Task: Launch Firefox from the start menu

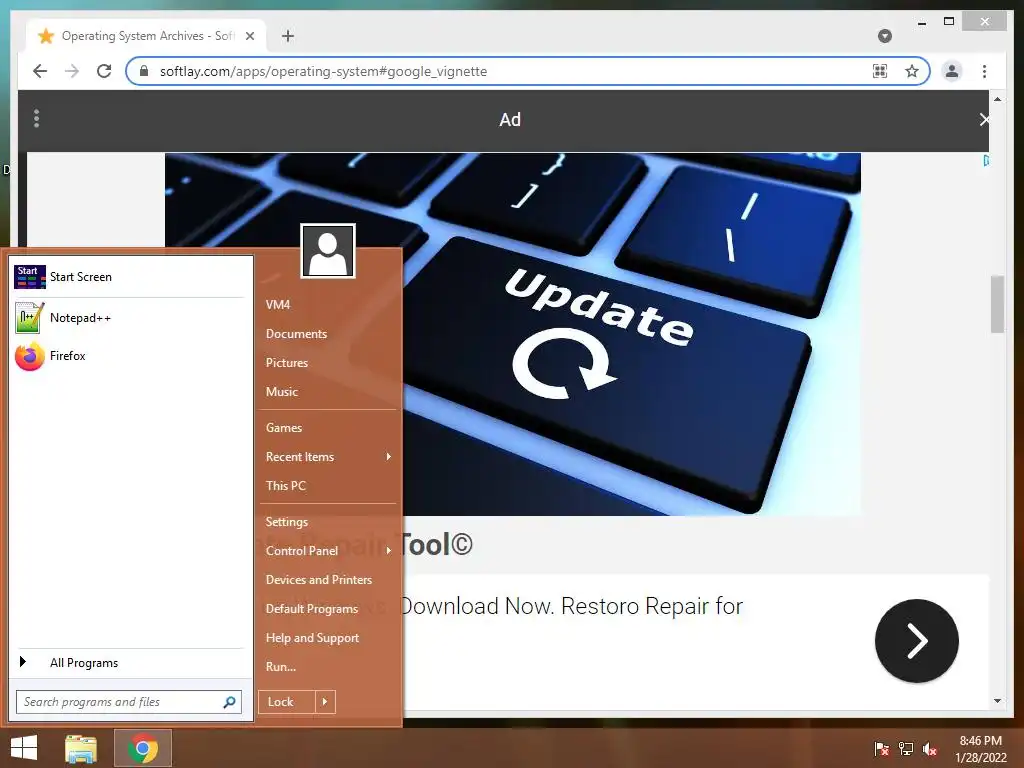Action: tap(129, 356)
